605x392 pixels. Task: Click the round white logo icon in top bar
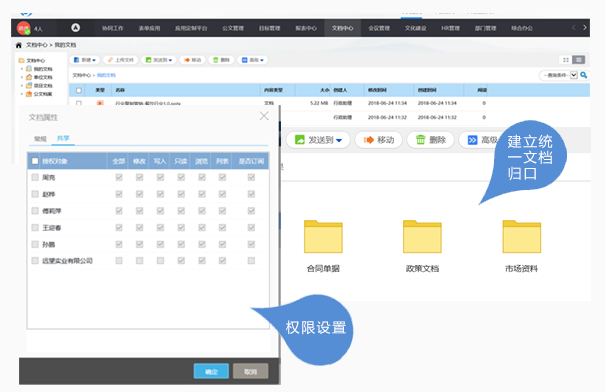pyautogui.click(x=76, y=28)
